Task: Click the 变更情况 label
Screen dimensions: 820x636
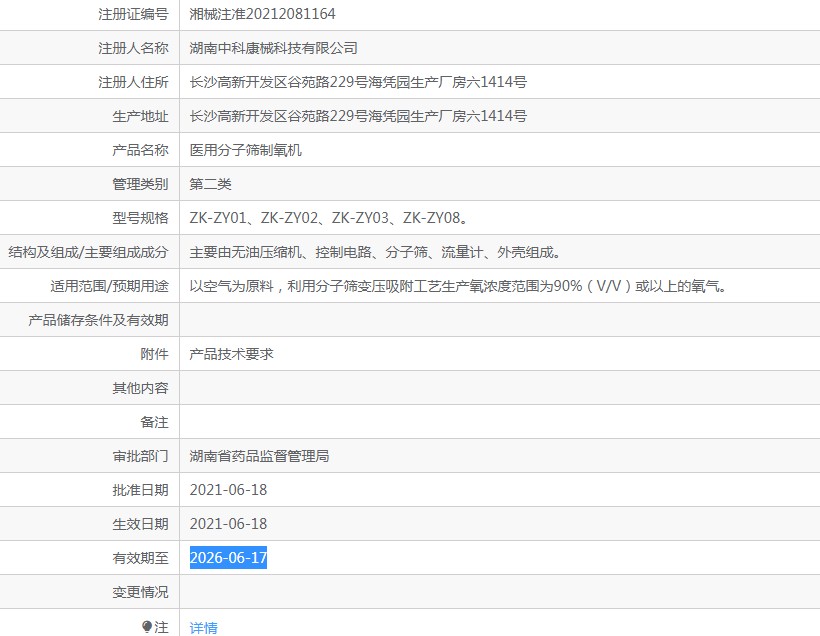Action: pyautogui.click(x=140, y=592)
